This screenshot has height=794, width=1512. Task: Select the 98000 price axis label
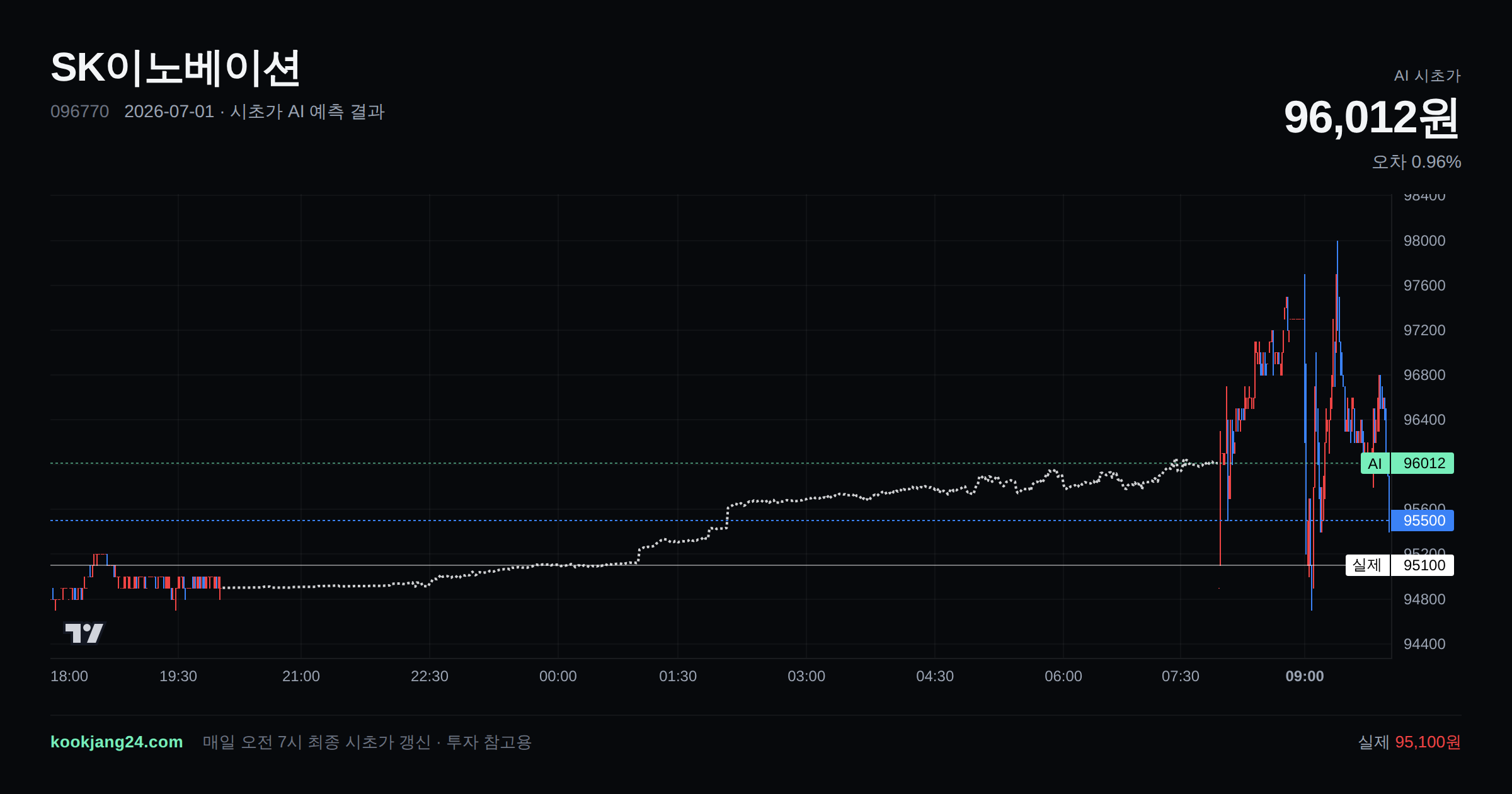point(1424,241)
